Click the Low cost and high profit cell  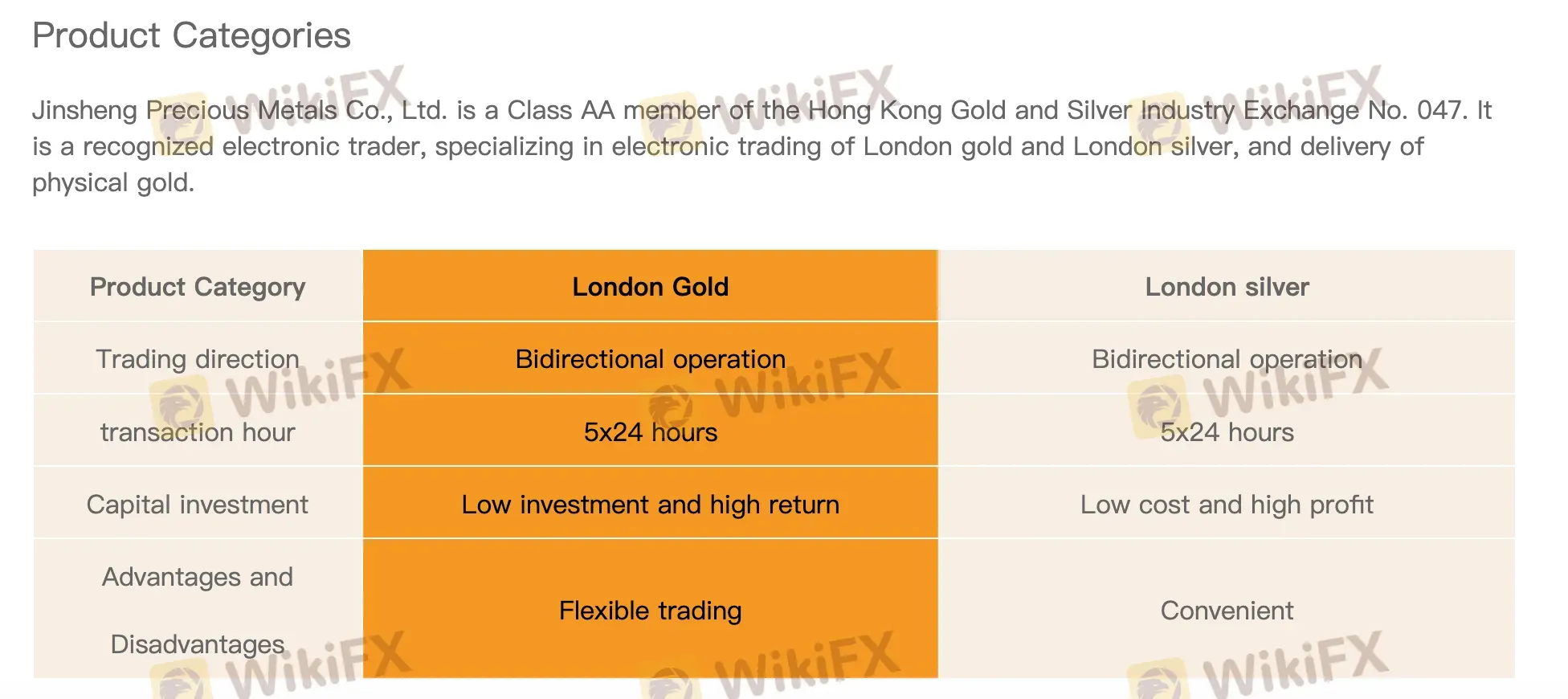[x=1227, y=505]
